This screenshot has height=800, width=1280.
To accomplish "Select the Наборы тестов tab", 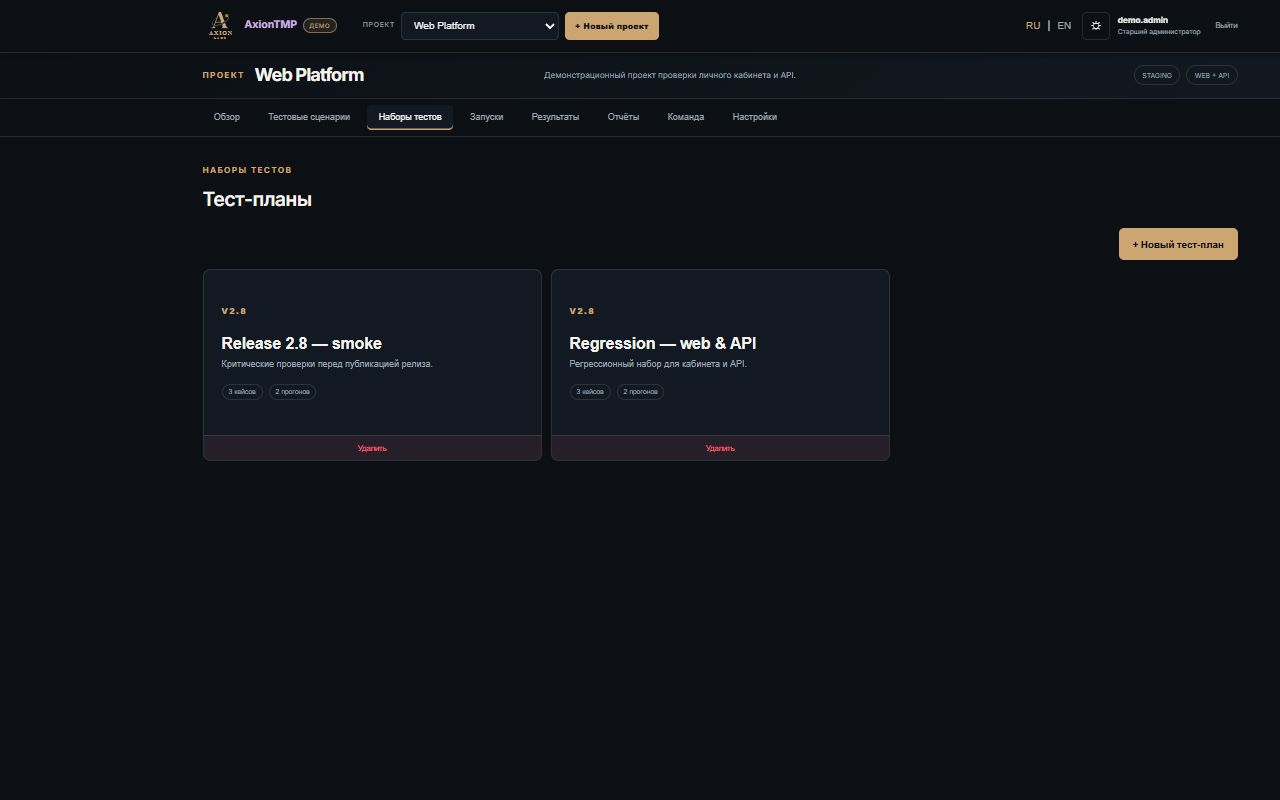I will pos(410,117).
